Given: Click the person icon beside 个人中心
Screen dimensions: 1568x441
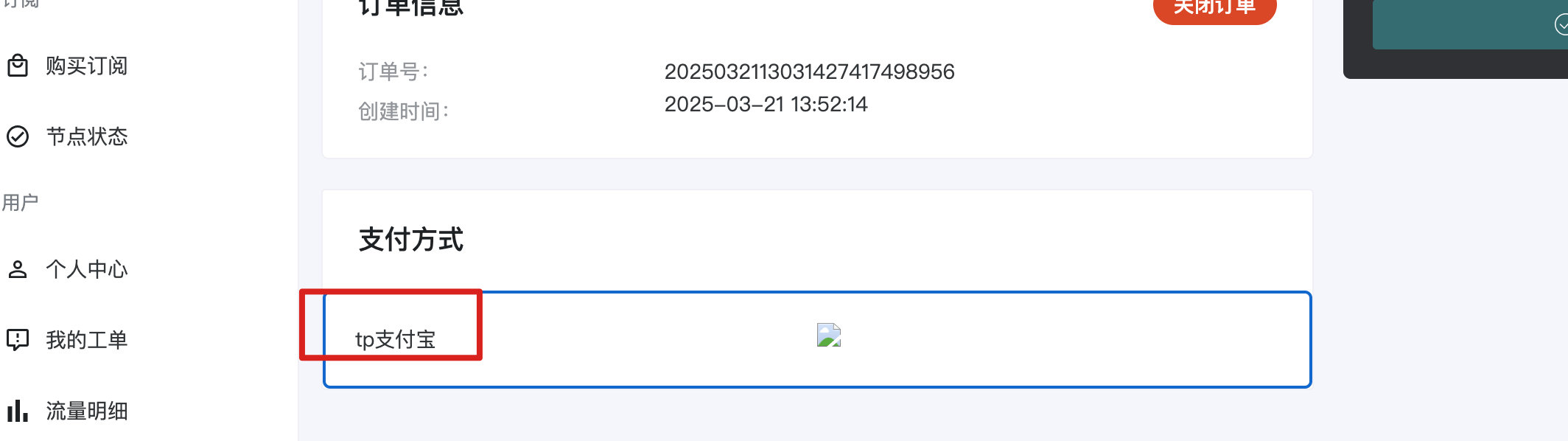Looking at the screenshot, I should pos(18,269).
